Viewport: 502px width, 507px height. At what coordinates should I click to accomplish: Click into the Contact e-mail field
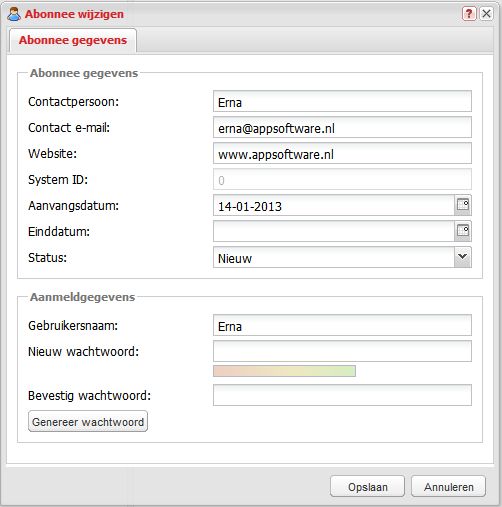pos(342,127)
